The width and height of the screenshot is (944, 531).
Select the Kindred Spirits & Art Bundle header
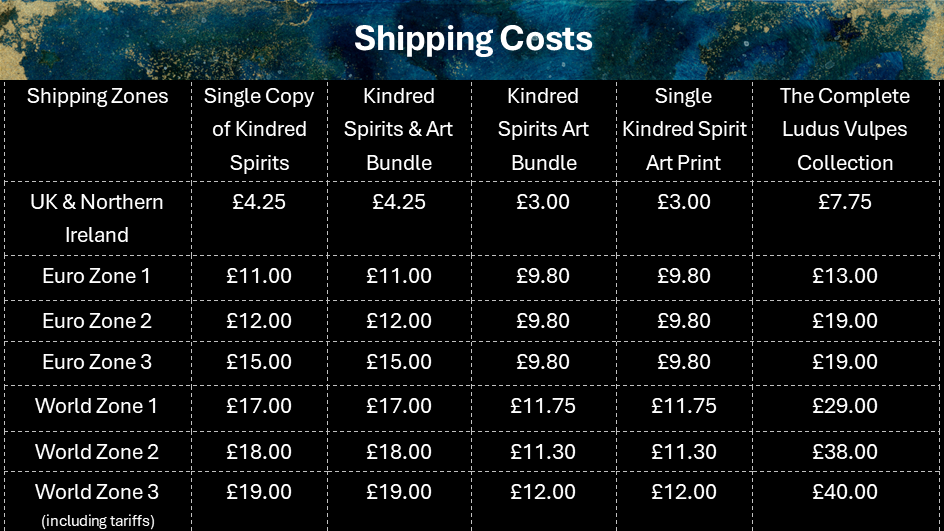[x=399, y=129]
